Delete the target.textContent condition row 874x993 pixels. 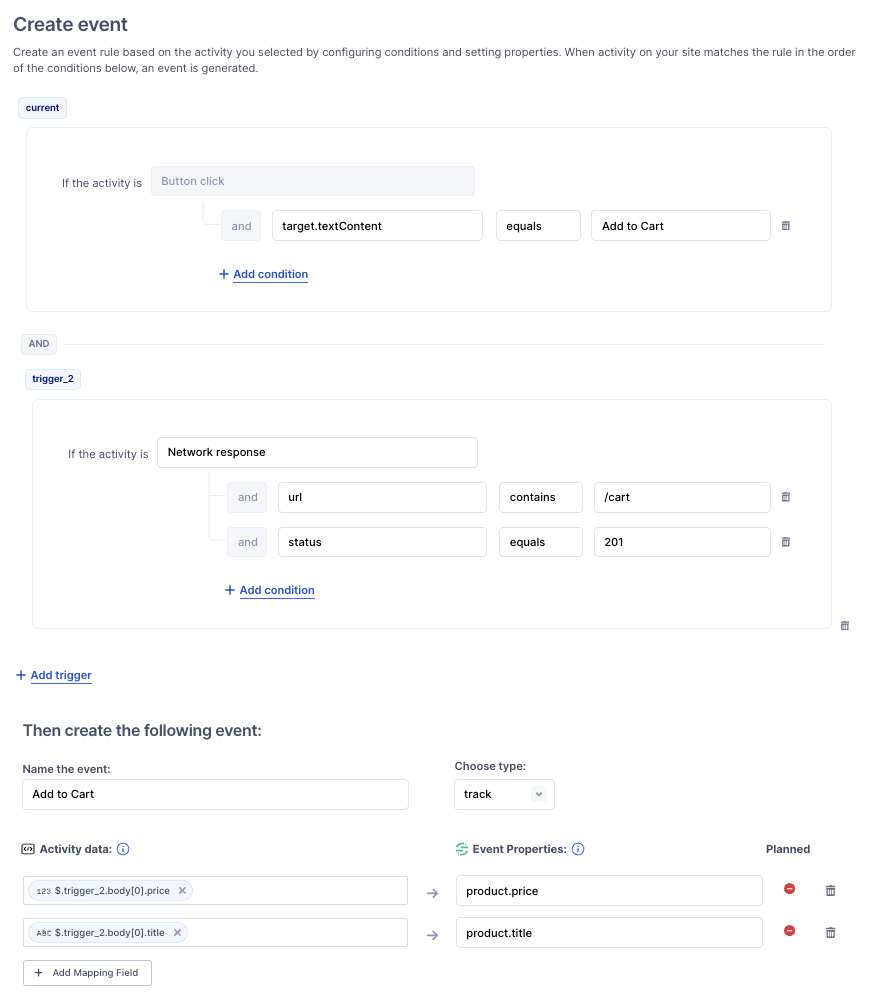pos(785,225)
